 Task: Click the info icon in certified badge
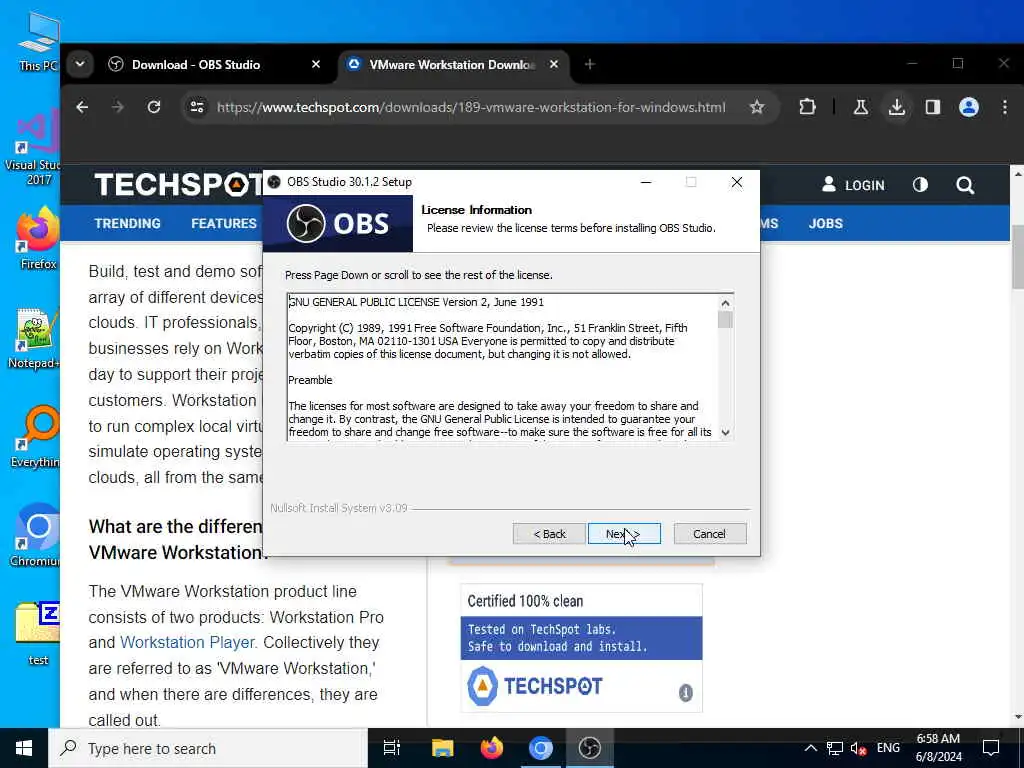(685, 692)
